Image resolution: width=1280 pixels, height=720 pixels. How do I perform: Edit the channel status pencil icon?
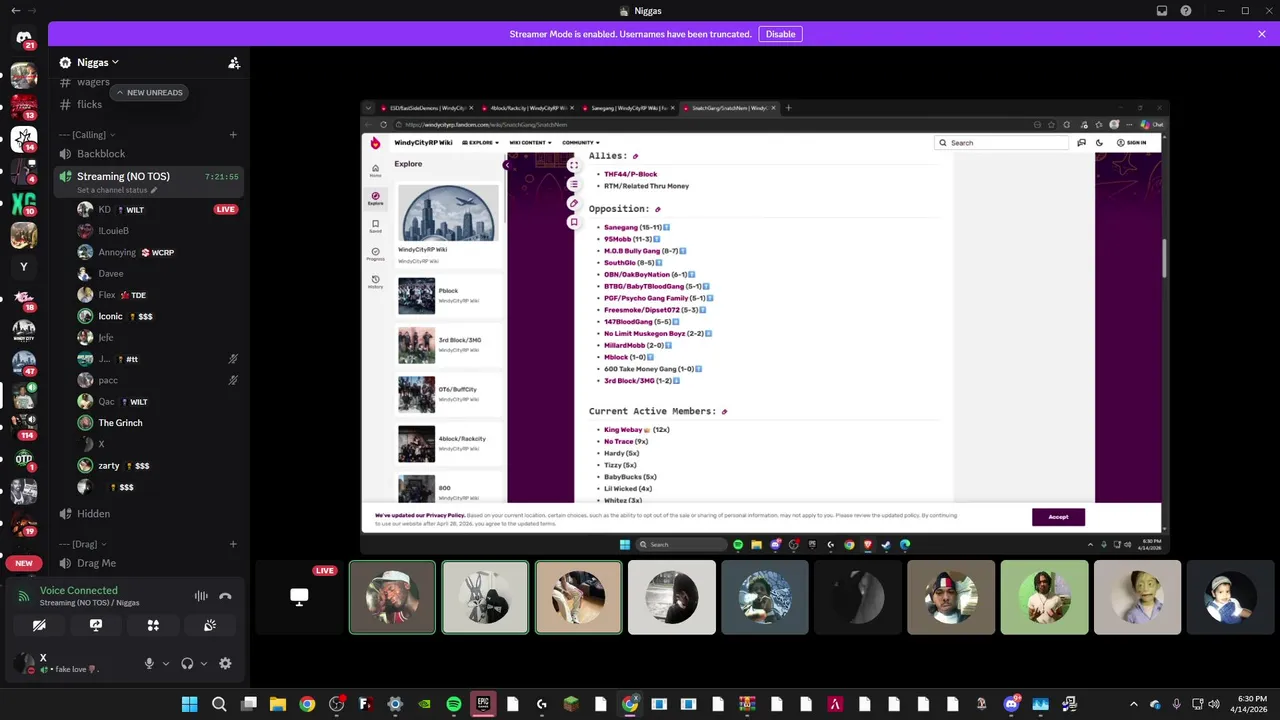[154, 190]
